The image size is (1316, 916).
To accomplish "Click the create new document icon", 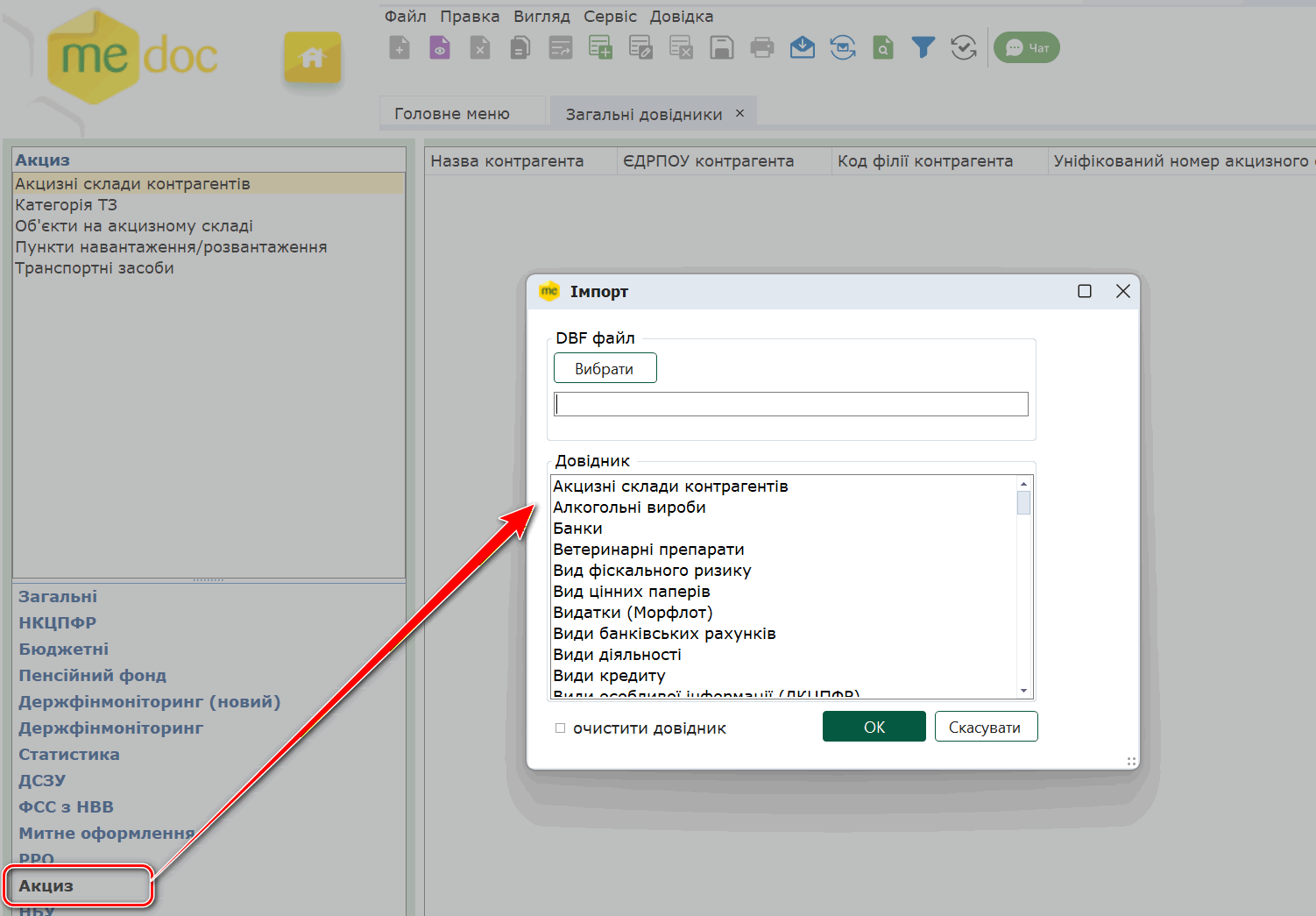I will coord(400,47).
